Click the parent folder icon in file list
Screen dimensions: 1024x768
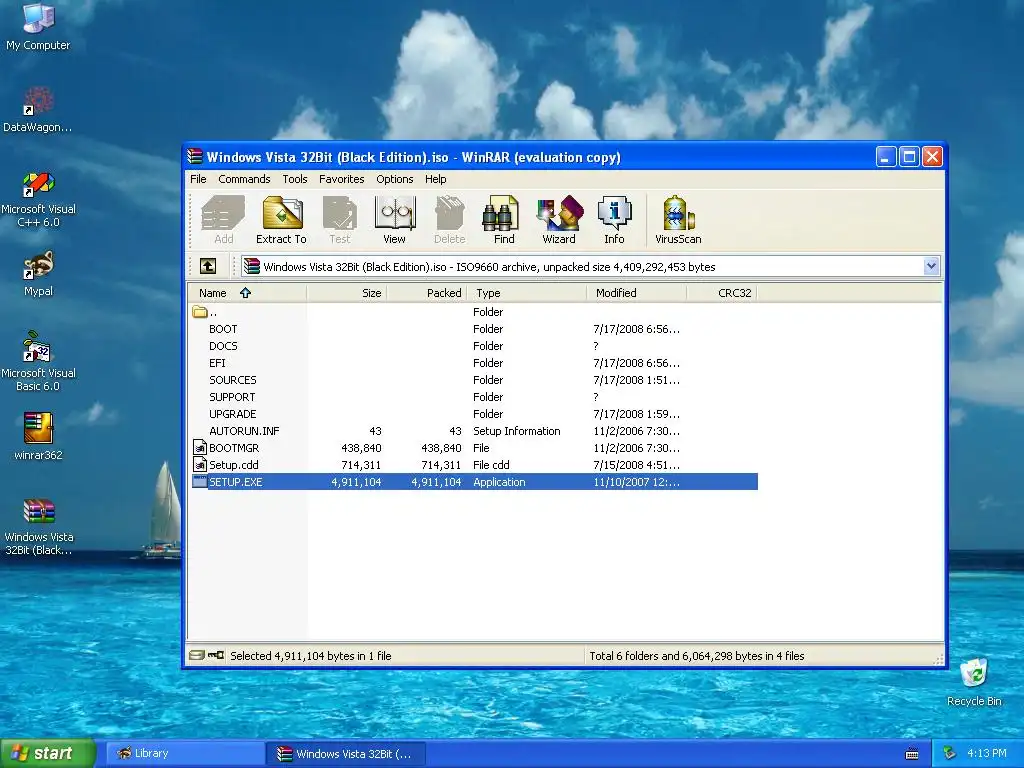tap(200, 312)
